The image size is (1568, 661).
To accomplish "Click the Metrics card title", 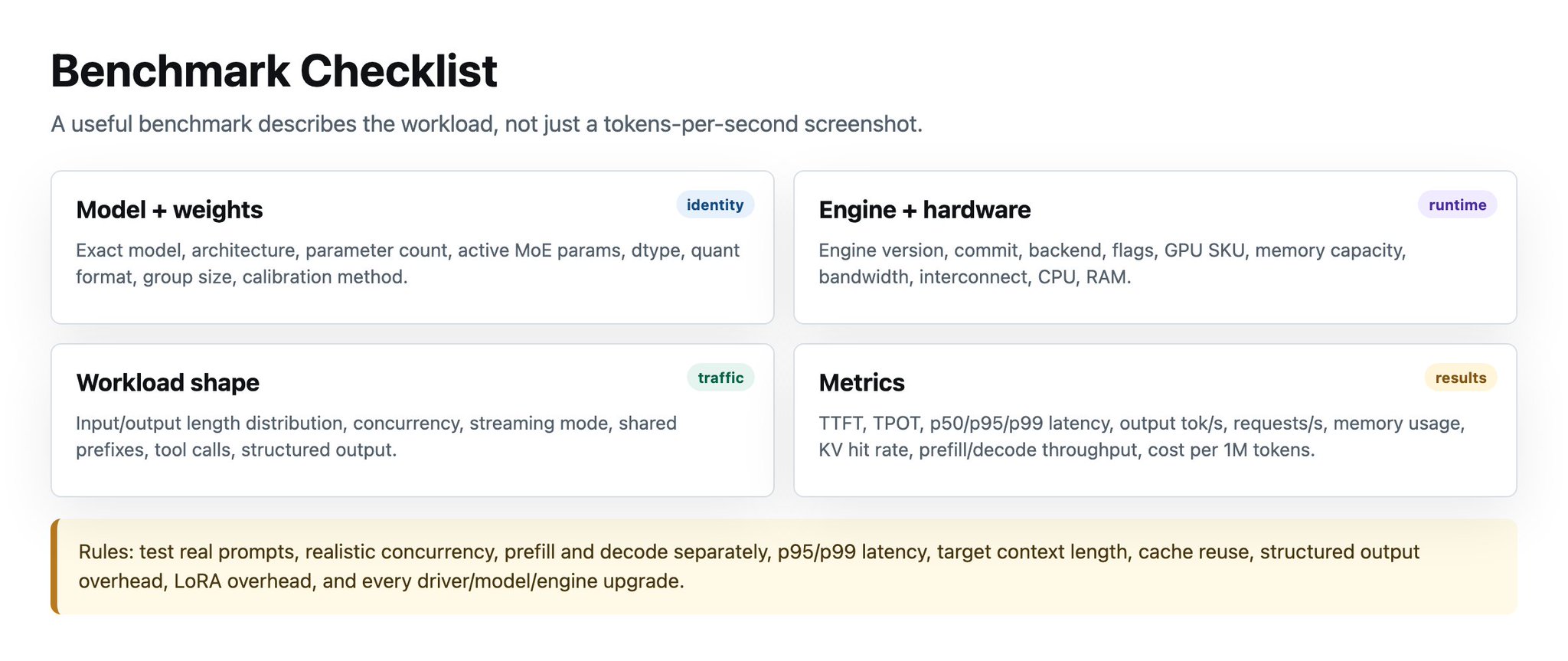I will [x=861, y=383].
